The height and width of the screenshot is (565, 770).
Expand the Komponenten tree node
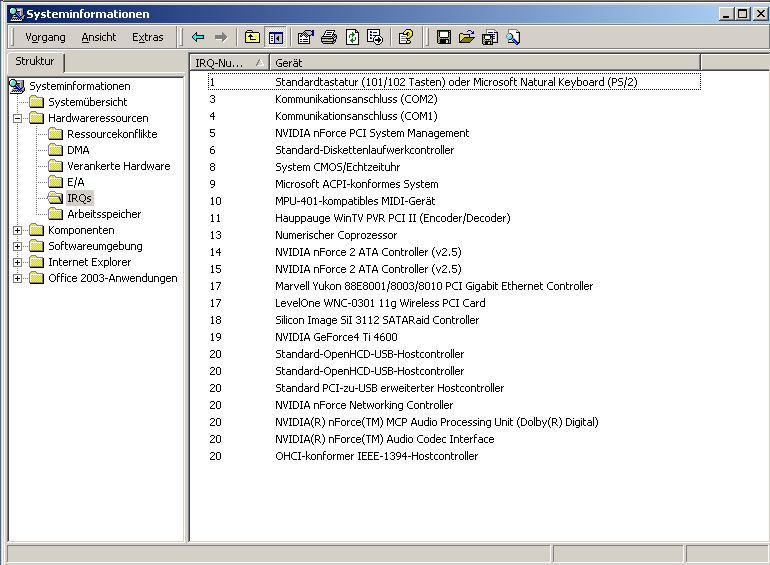(x=18, y=230)
